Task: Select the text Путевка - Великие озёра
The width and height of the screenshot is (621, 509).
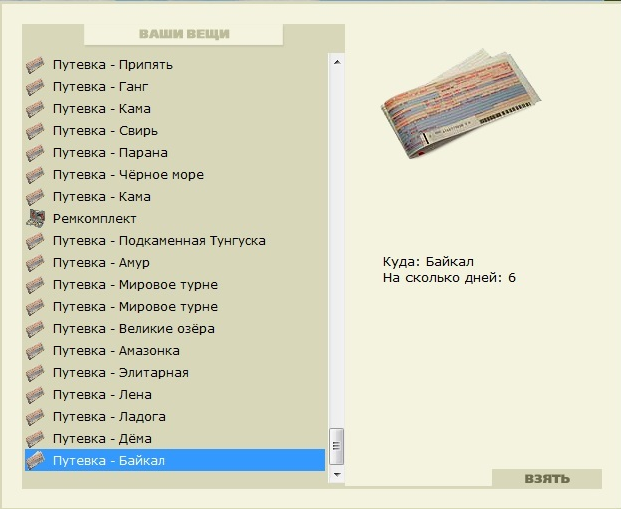Action: tap(134, 329)
